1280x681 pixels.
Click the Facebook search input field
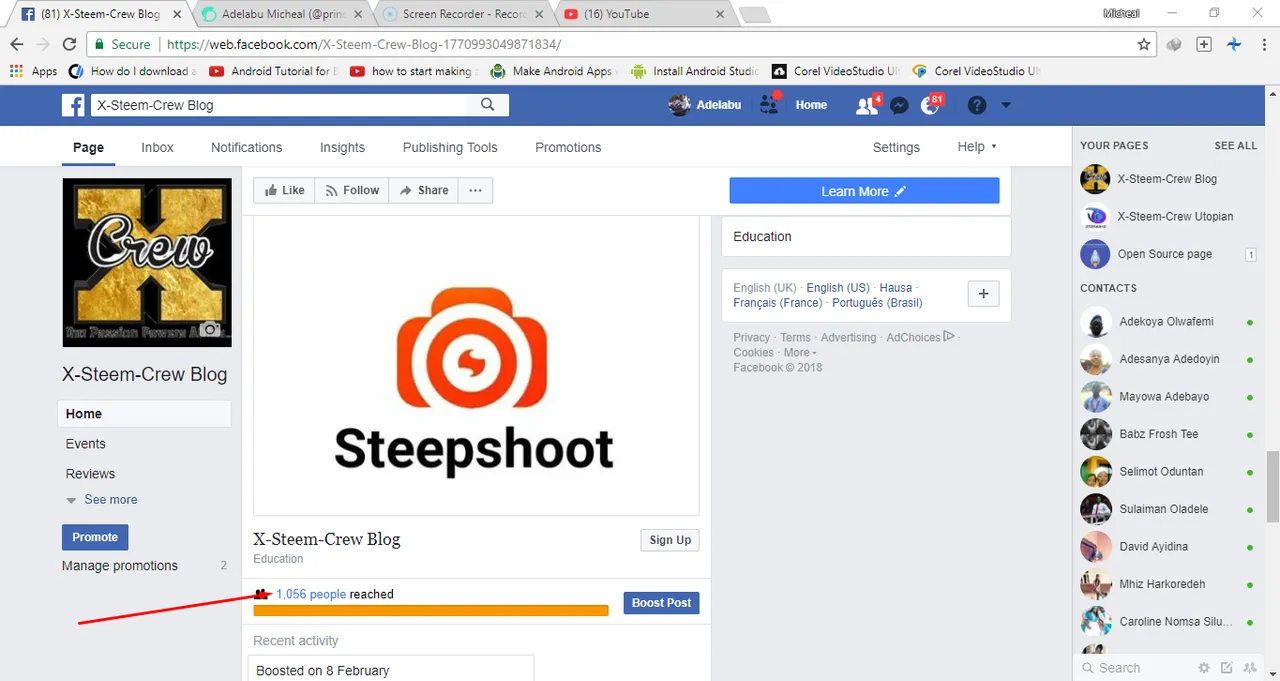(279, 105)
